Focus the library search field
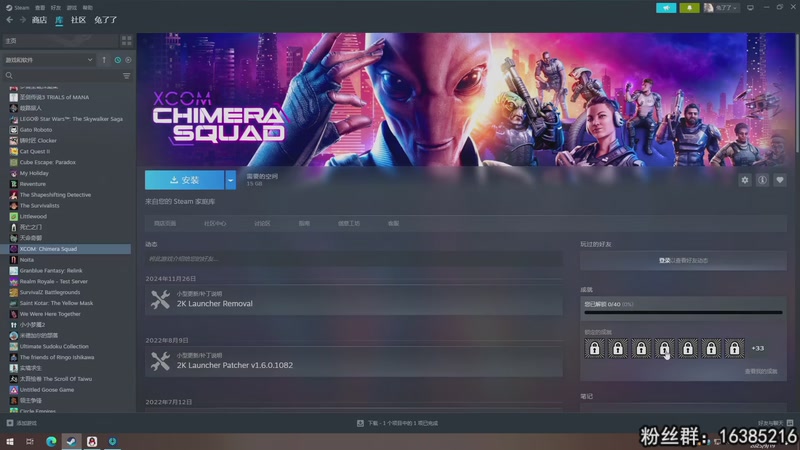Screen dimensions: 800x450 click(62, 76)
